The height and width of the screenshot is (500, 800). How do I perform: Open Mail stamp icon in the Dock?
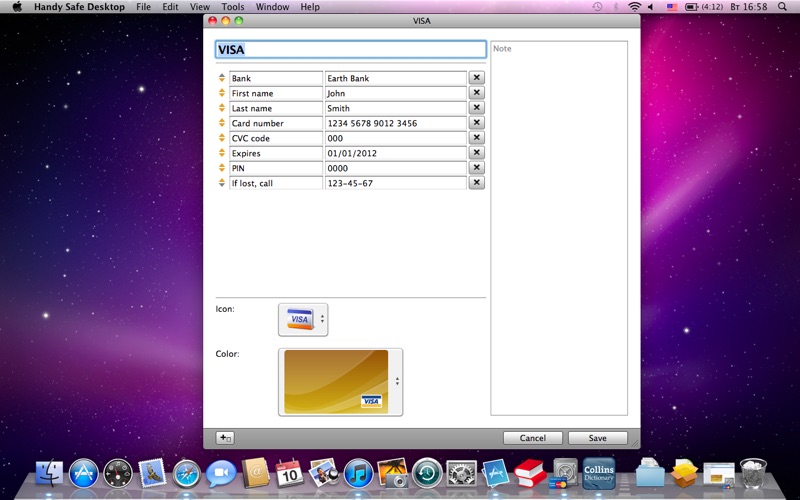[x=152, y=473]
